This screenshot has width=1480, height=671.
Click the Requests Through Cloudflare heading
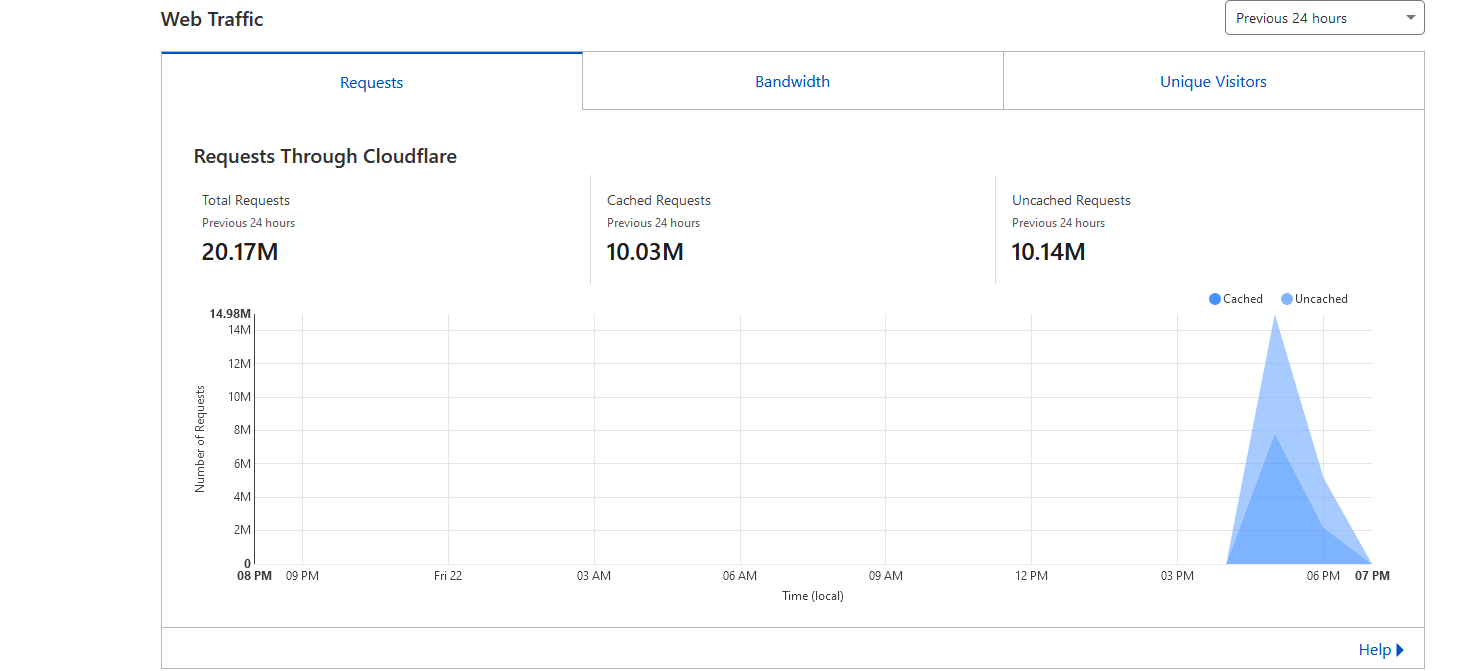click(x=325, y=157)
